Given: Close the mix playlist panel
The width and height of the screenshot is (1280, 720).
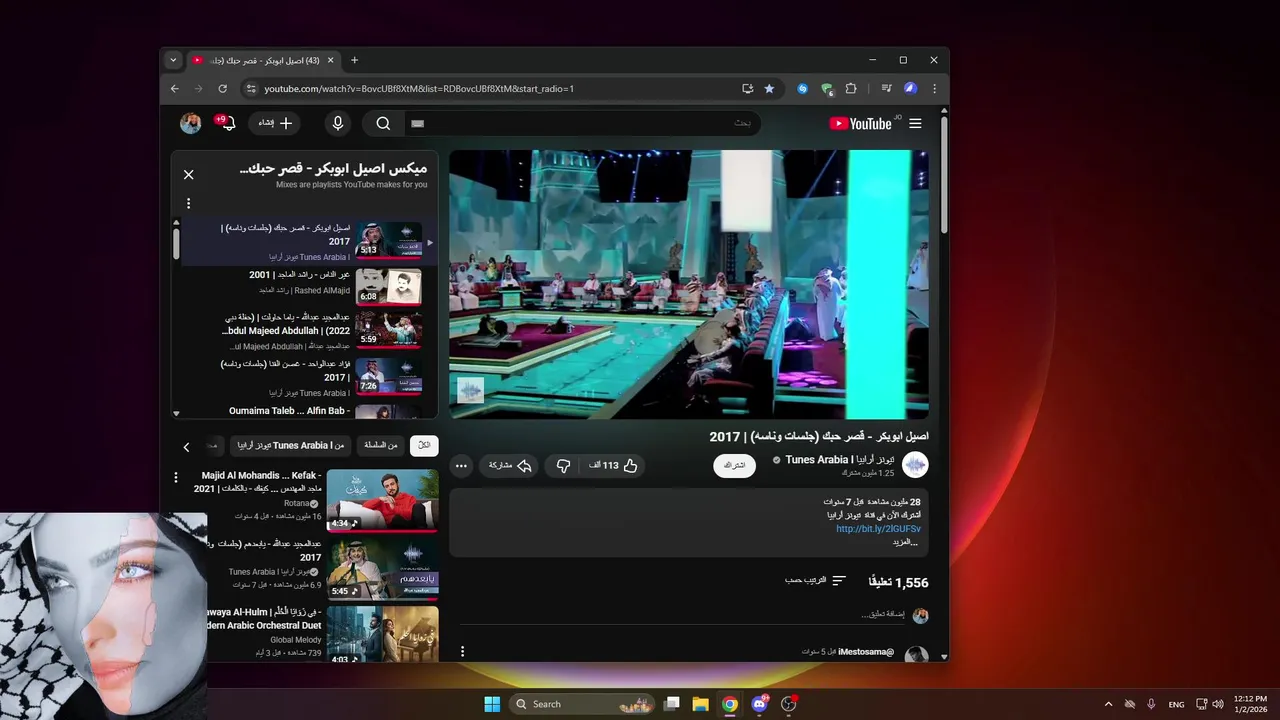Looking at the screenshot, I should [188, 174].
